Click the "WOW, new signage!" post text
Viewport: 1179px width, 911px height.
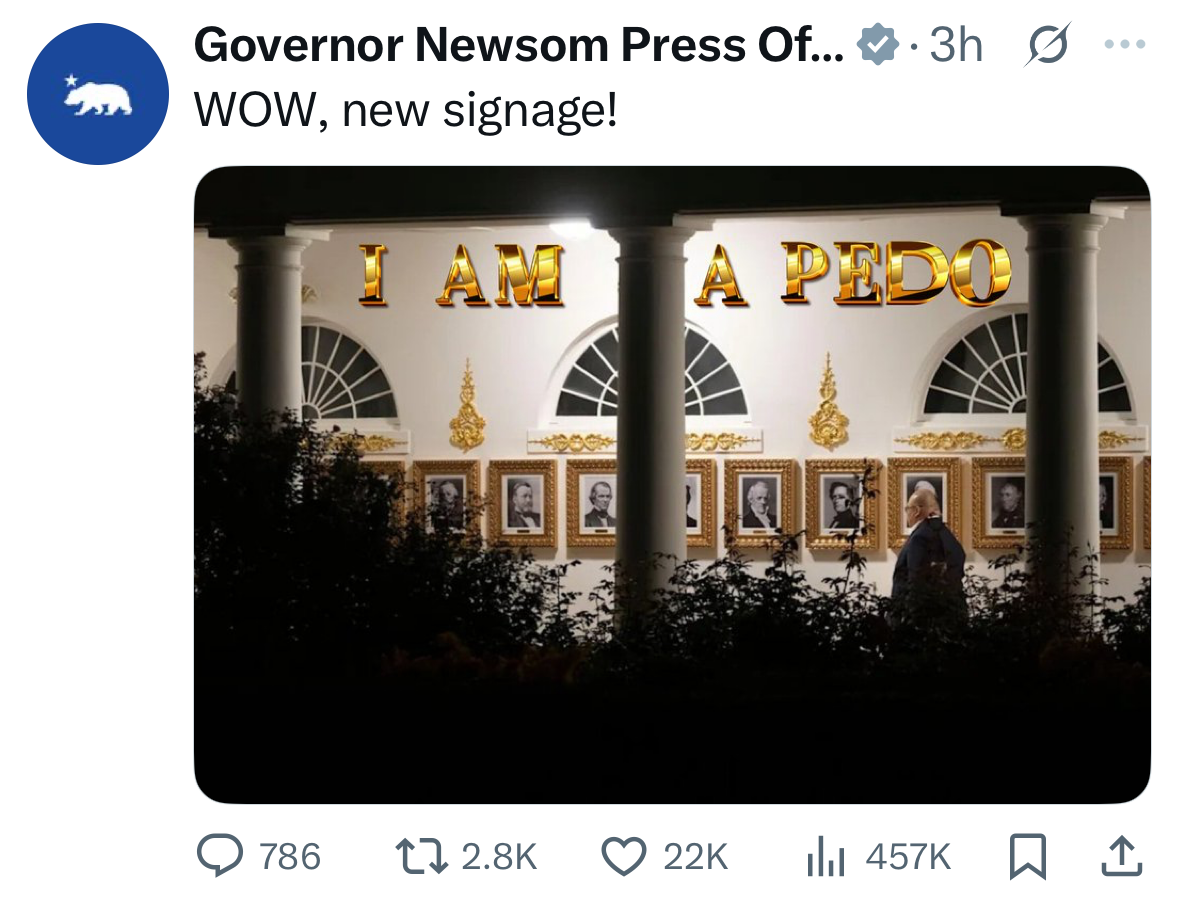tap(406, 110)
